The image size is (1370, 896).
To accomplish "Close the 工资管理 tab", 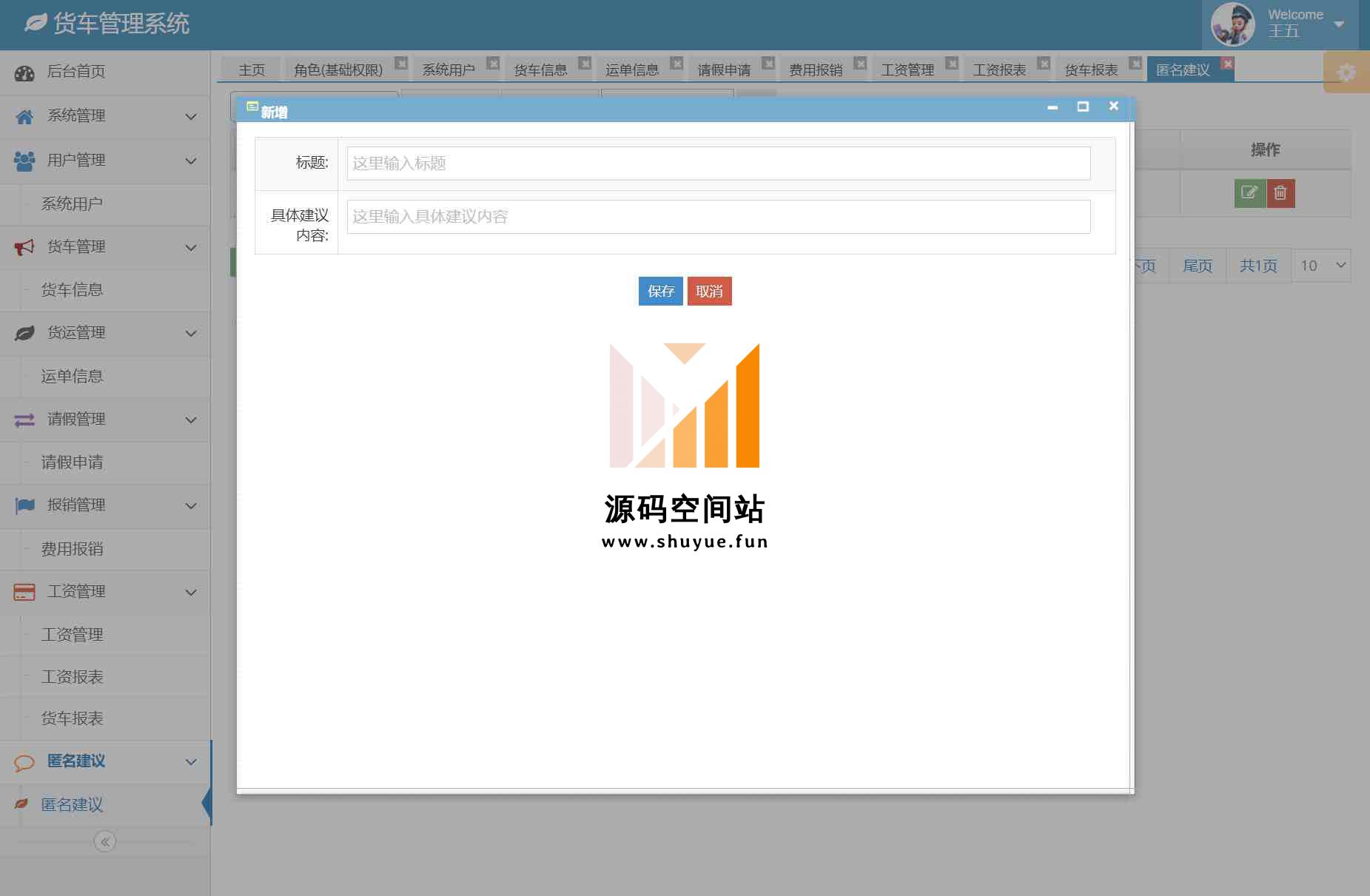I will point(952,63).
